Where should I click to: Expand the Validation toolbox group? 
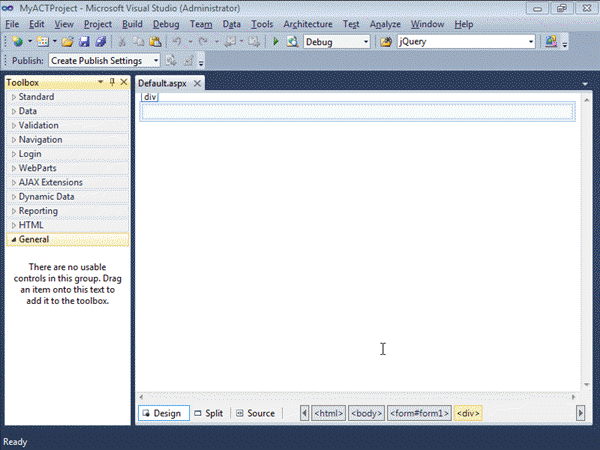pos(13,126)
